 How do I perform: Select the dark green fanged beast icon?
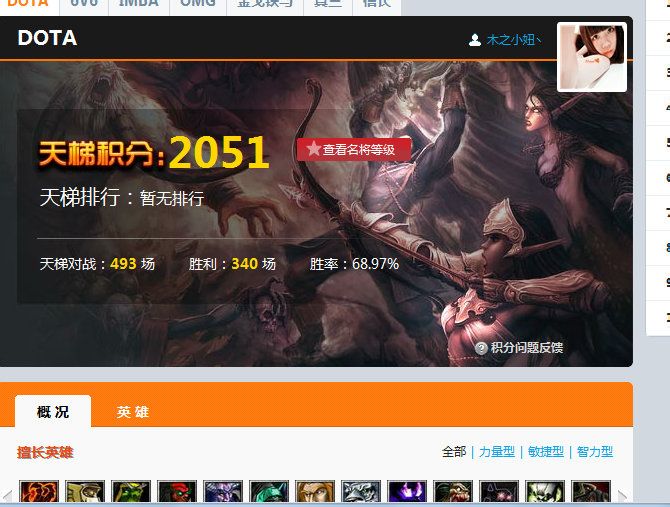pyautogui.click(x=453, y=491)
